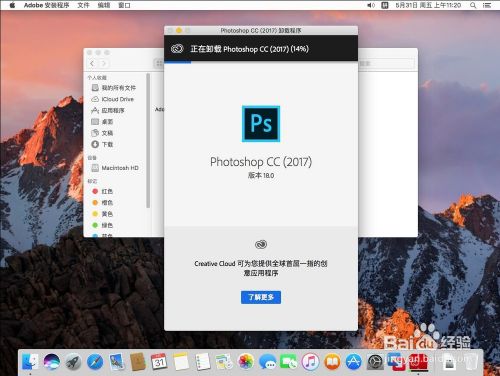This screenshot has width=500, height=376.
Task: Click the Finder sidebar scrollbar
Action: click(x=148, y=141)
